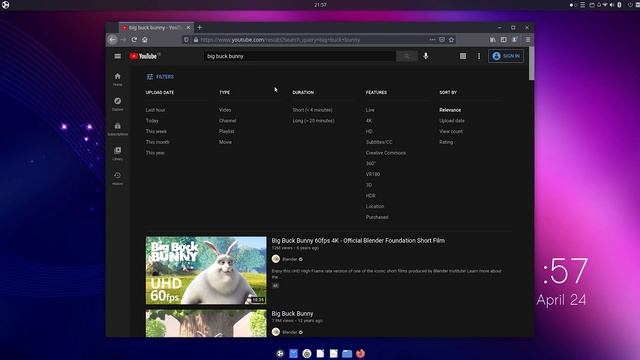
Task: Open the YouTube hamburger guide menu
Action: point(118,56)
